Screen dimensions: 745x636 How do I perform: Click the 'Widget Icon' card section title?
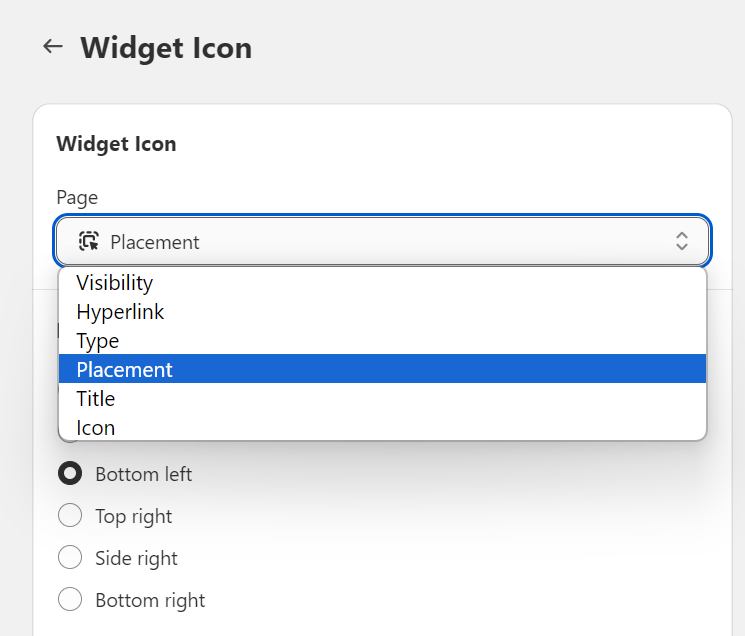coord(116,144)
